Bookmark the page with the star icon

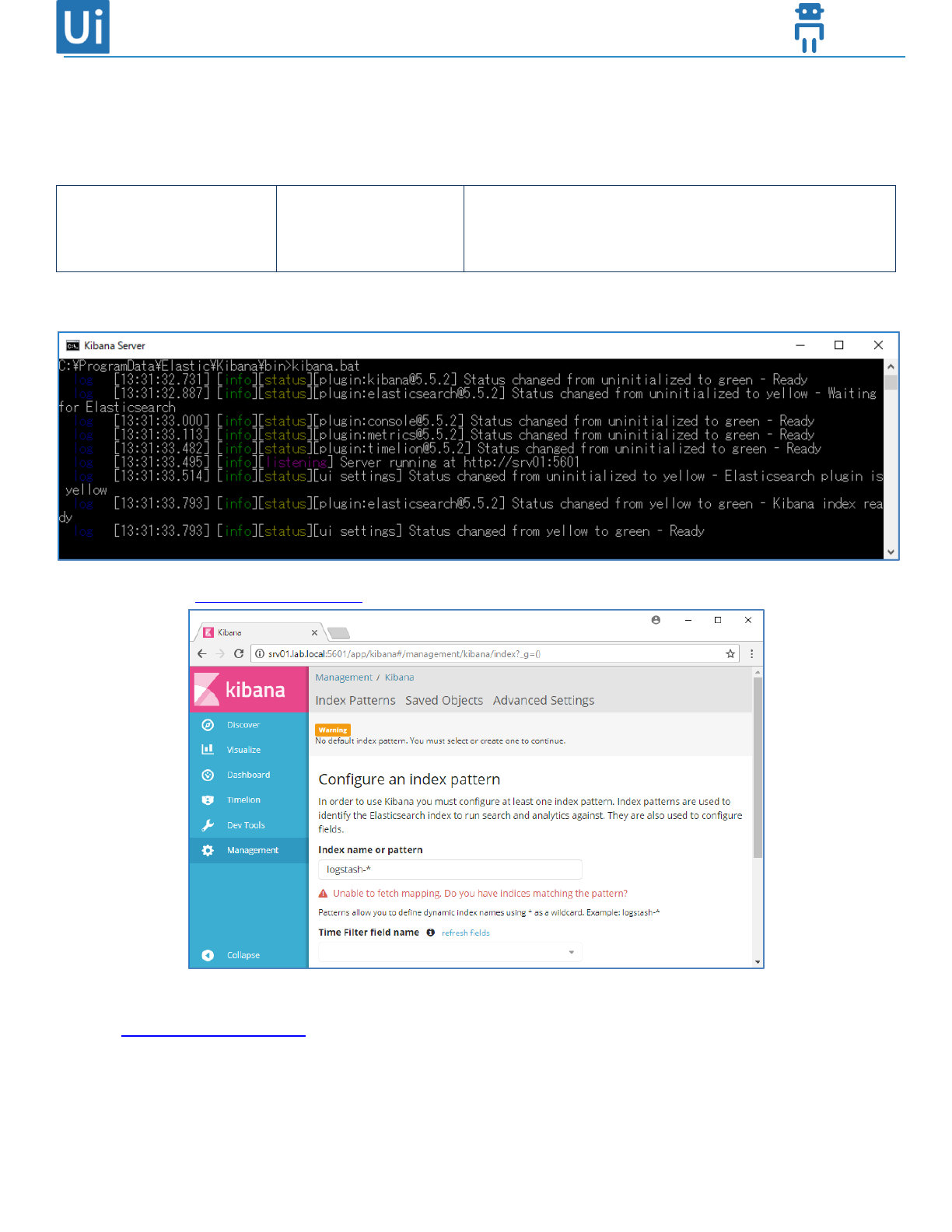(x=730, y=653)
